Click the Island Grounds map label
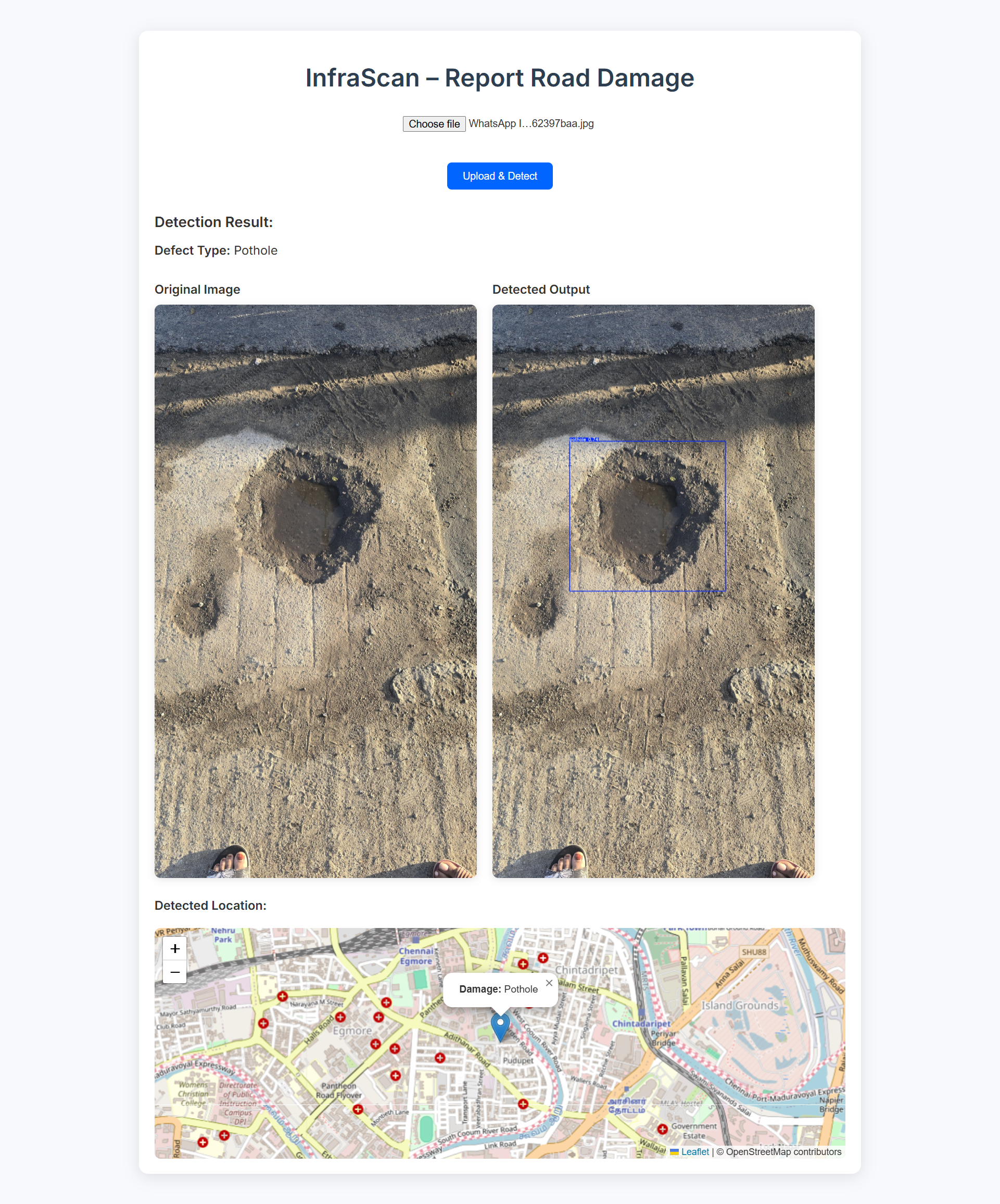The height and width of the screenshot is (1204, 1000). point(740,1005)
